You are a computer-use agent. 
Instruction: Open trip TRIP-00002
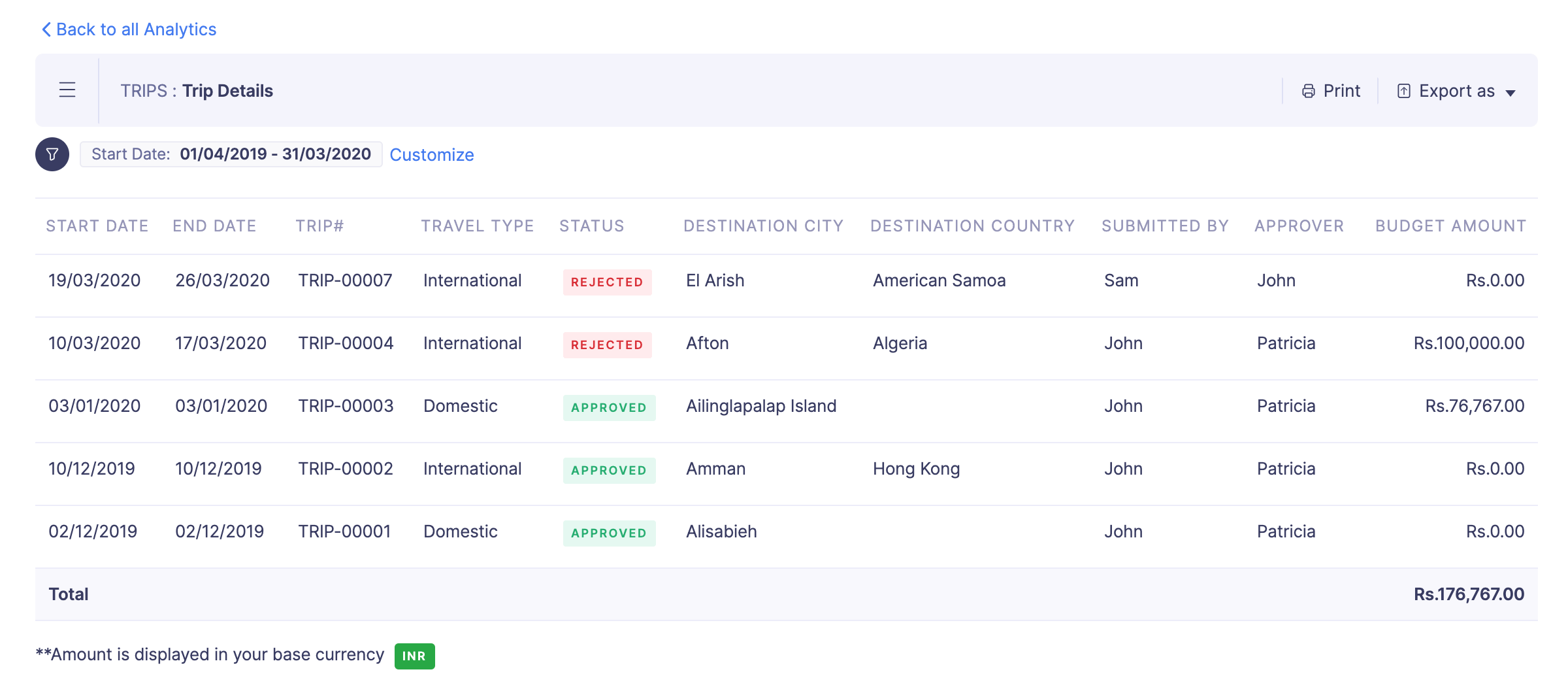(x=346, y=469)
